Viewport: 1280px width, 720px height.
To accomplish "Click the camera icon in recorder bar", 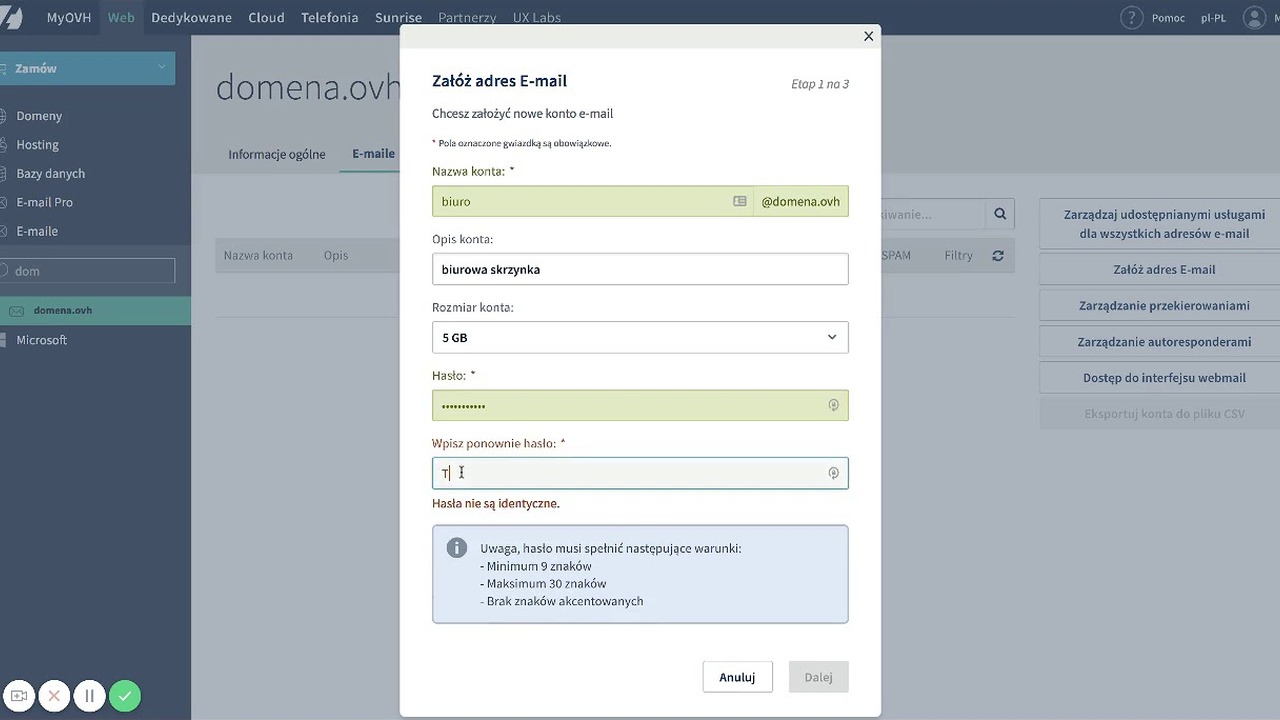I will coord(19,696).
